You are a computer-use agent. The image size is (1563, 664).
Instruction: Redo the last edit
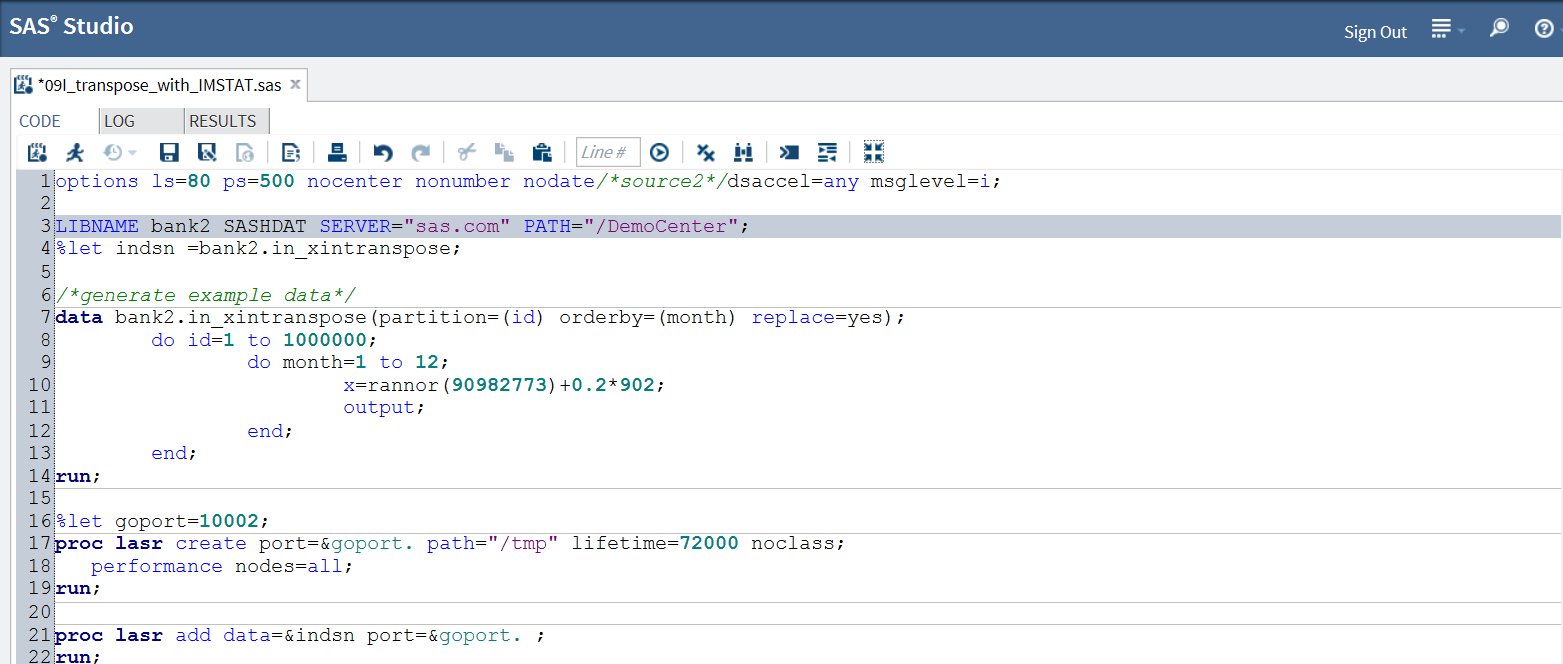pyautogui.click(x=421, y=152)
